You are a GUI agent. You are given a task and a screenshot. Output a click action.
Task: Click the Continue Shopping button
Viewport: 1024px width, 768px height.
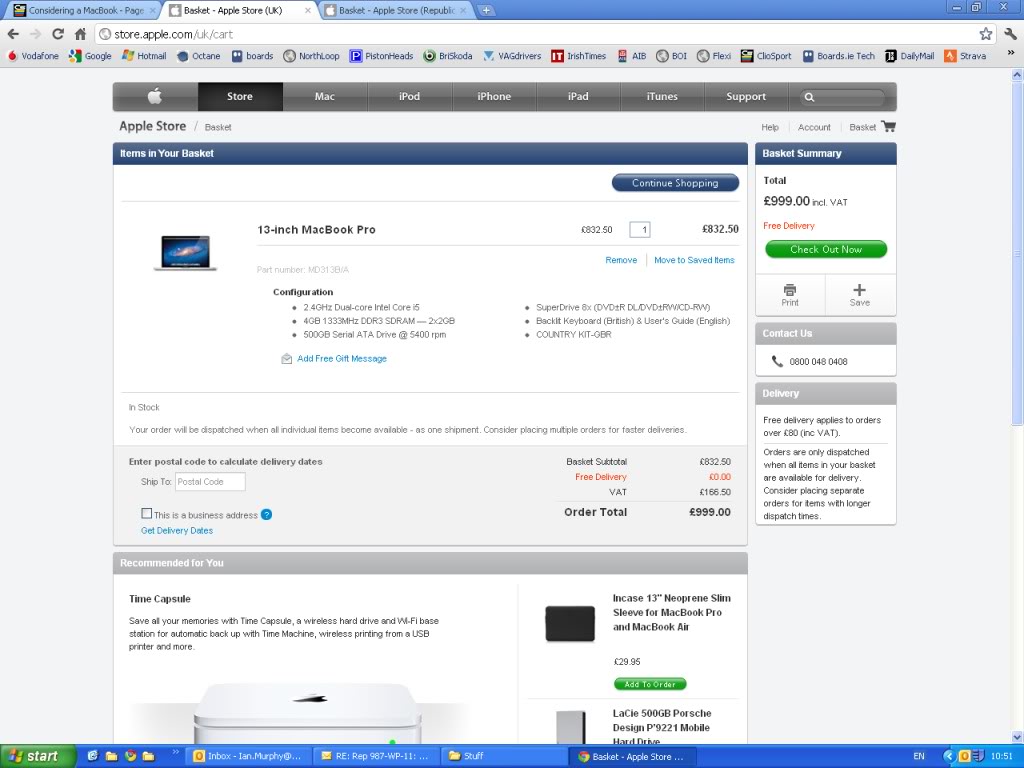675,183
